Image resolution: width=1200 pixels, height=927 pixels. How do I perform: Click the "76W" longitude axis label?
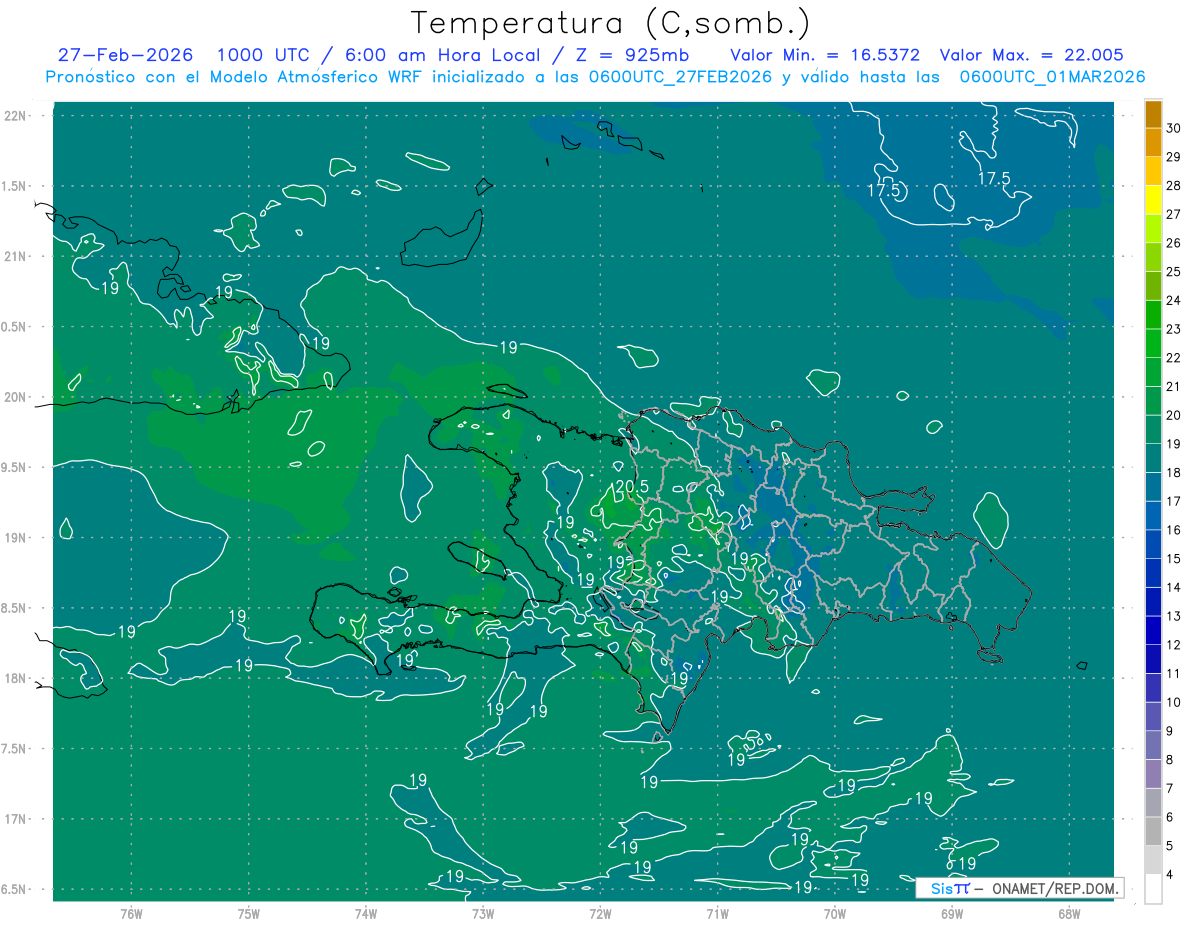coord(131,913)
